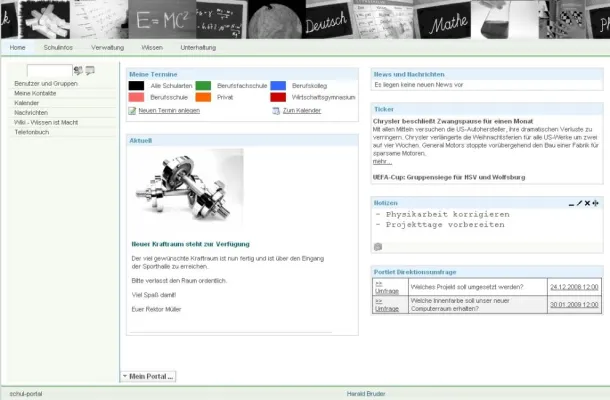Open the Unterhaltung menu
The image size is (610, 400).
(x=198, y=47)
